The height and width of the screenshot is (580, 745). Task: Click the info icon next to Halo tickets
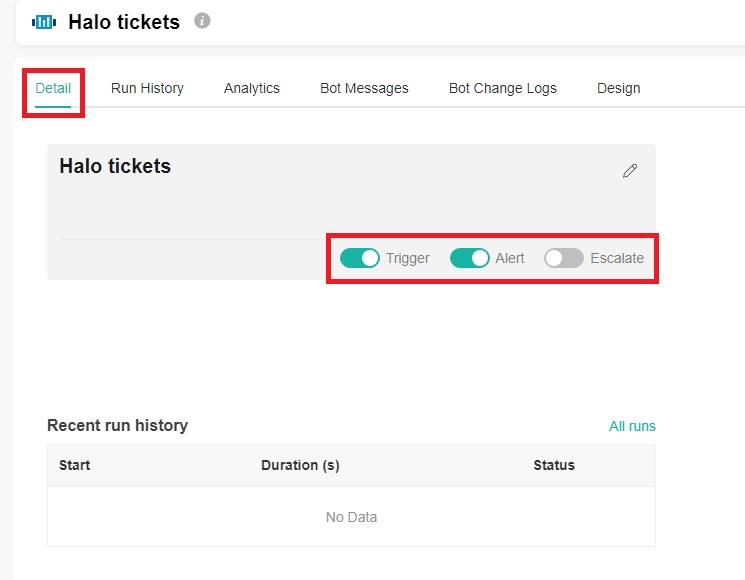tap(202, 20)
